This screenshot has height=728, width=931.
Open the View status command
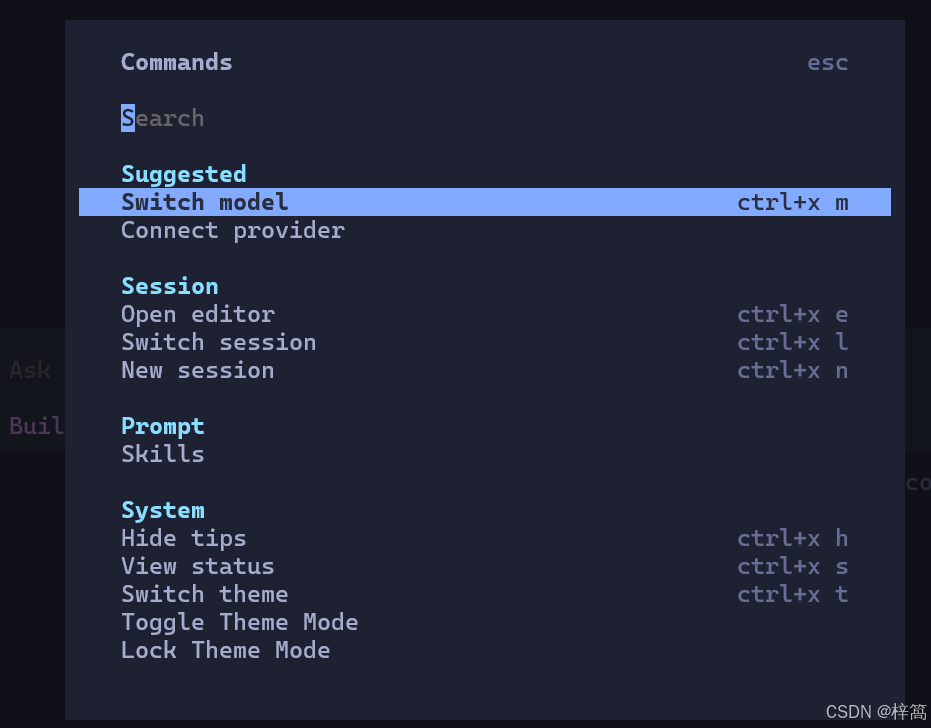(484, 566)
